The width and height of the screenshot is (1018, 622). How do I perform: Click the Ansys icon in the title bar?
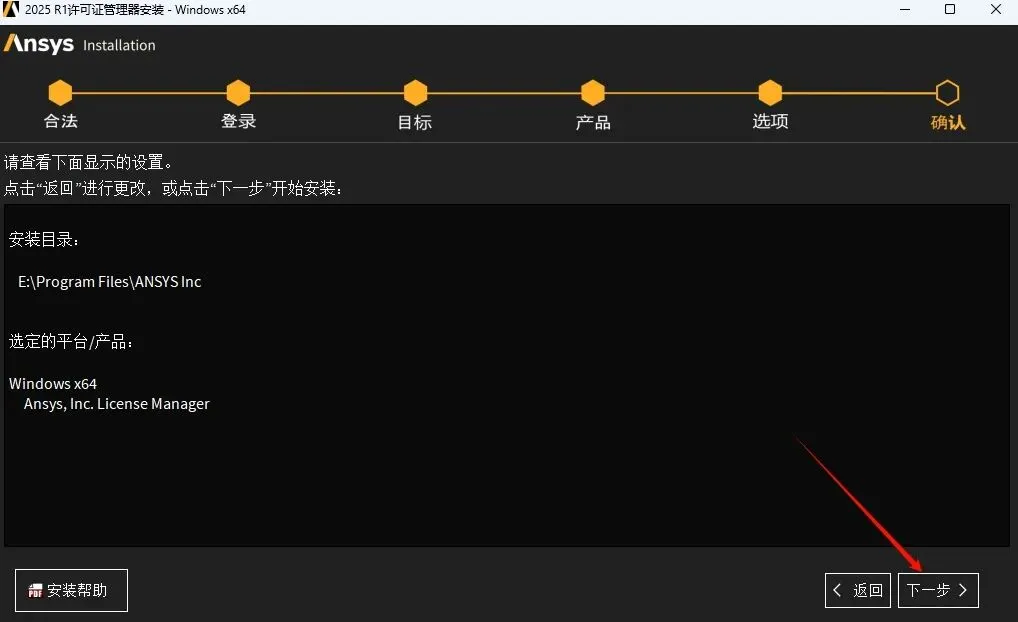[x=11, y=9]
